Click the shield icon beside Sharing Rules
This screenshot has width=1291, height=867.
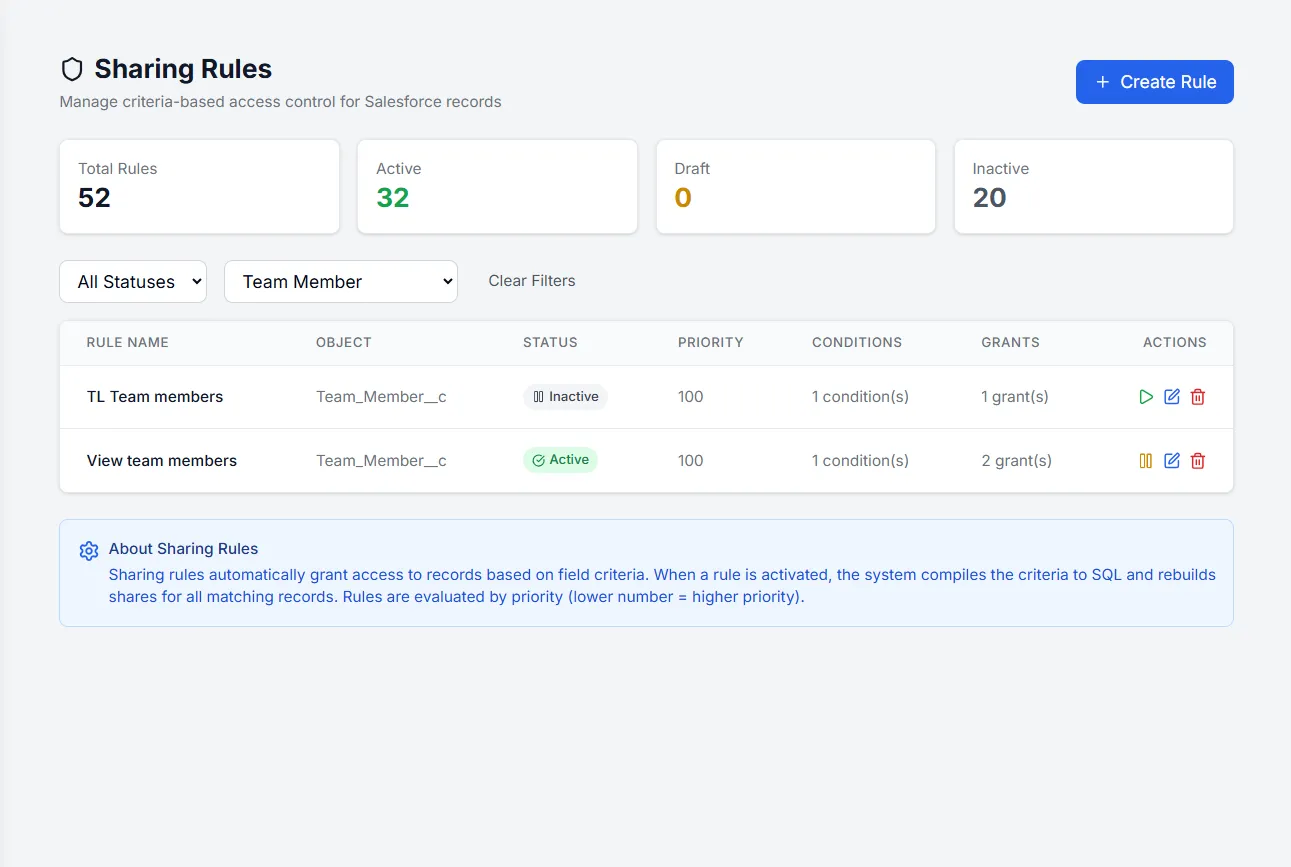pos(72,69)
